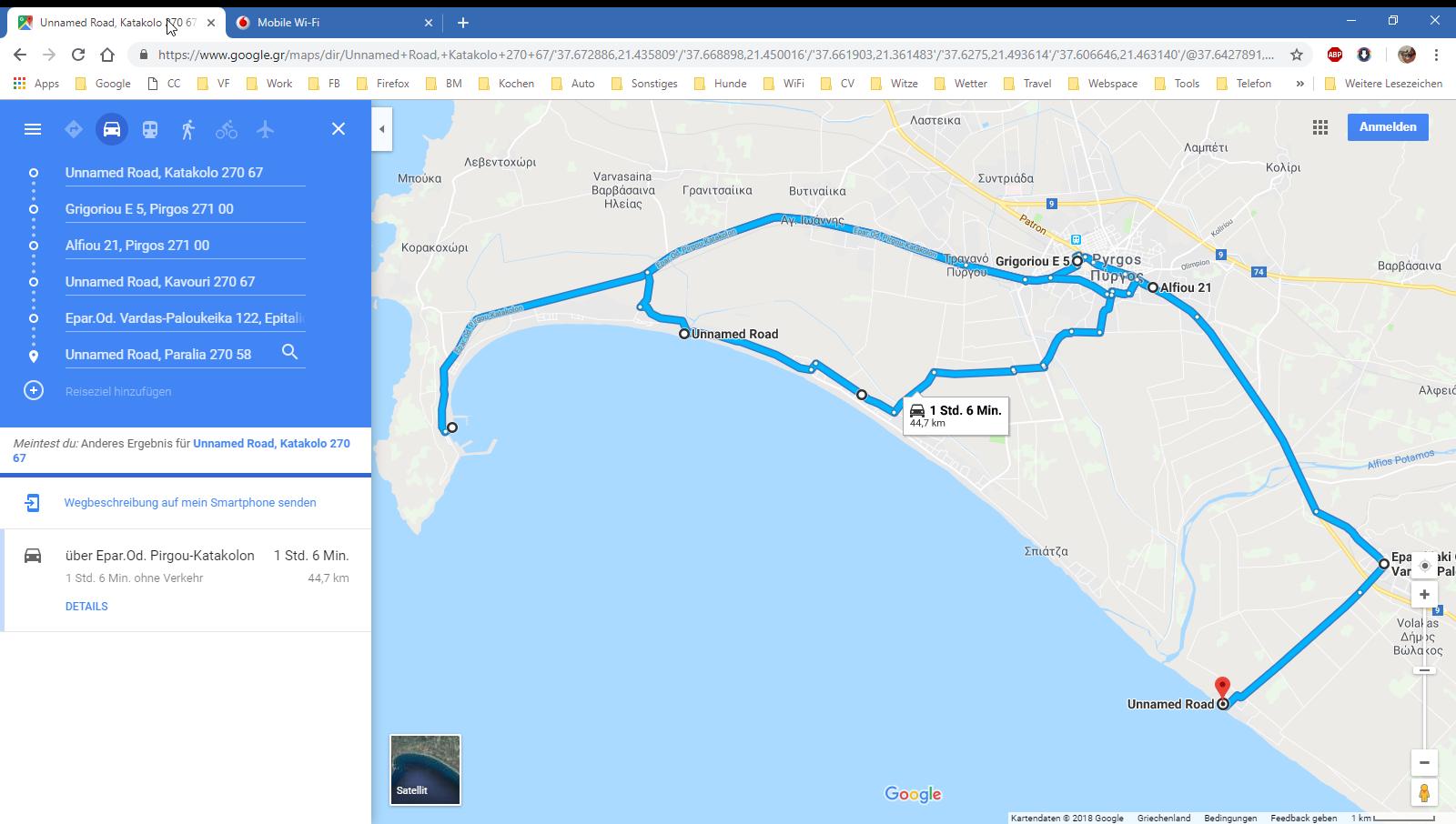Open the Wetter bookmark folder
Image resolution: width=1456 pixels, height=824 pixels.
[961, 83]
